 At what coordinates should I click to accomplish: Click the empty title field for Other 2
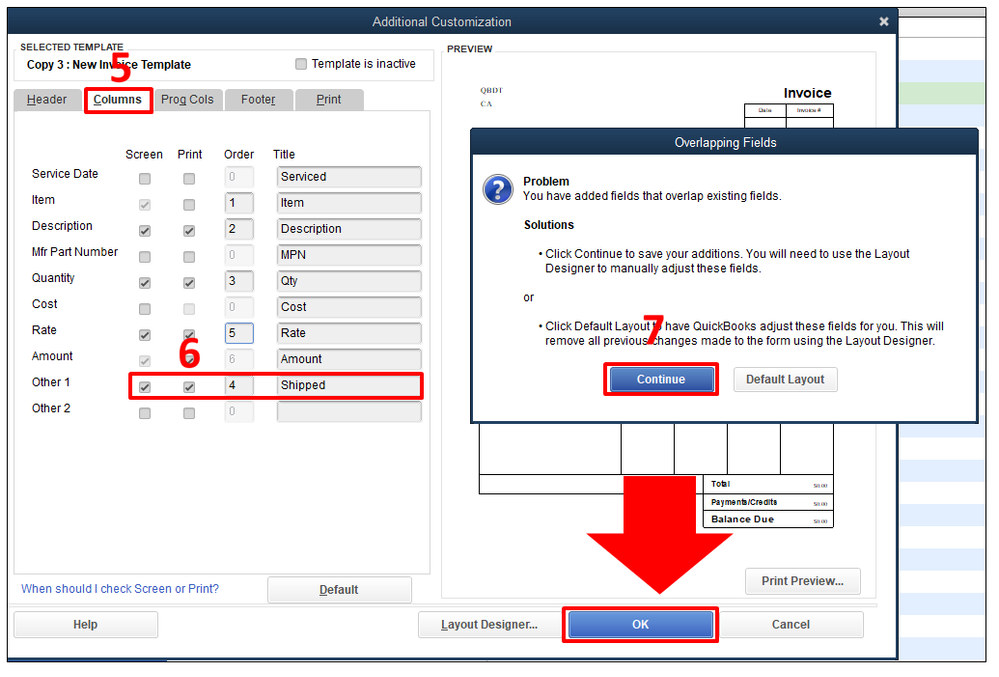pos(349,411)
